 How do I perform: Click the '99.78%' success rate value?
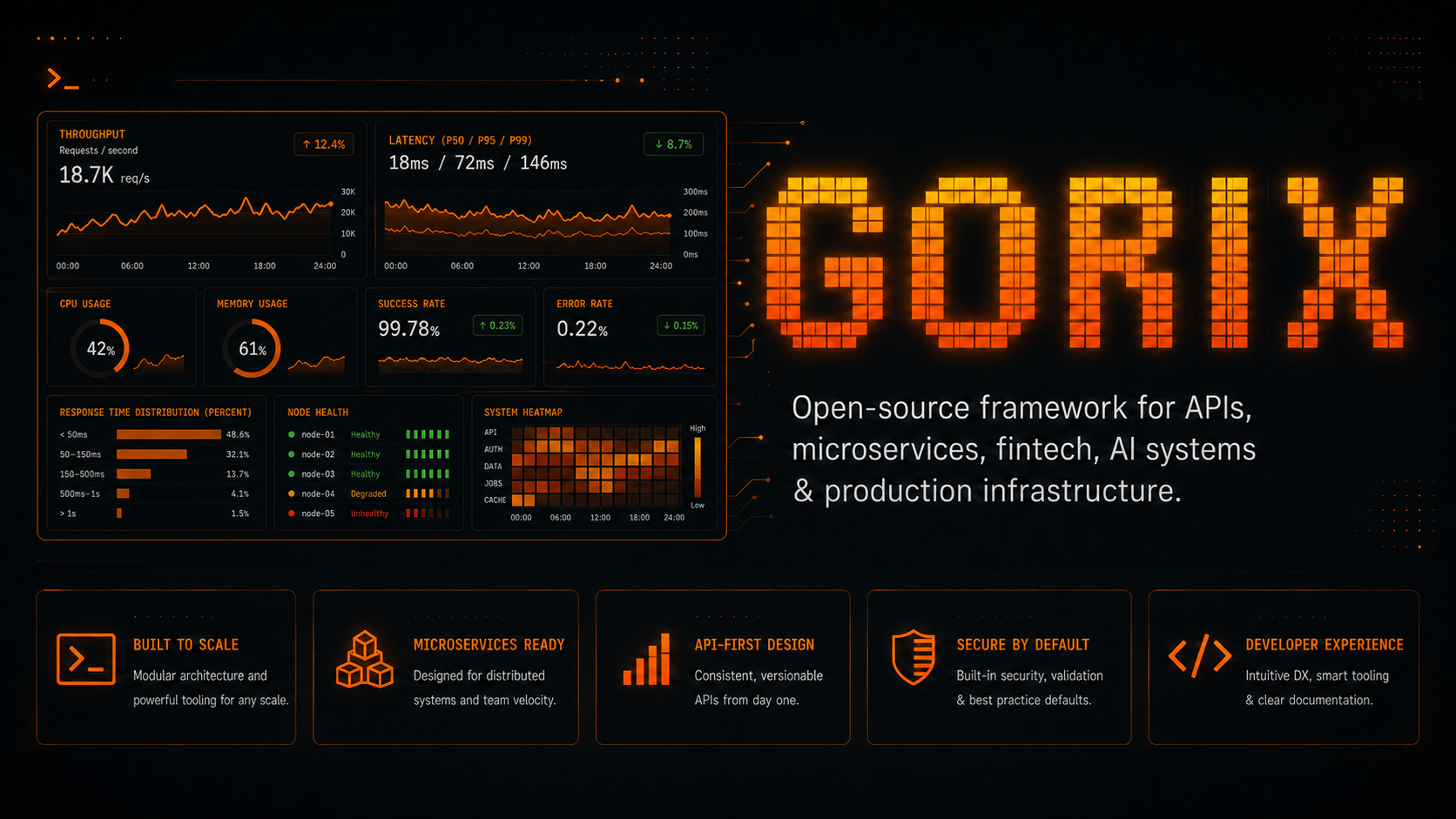point(408,329)
